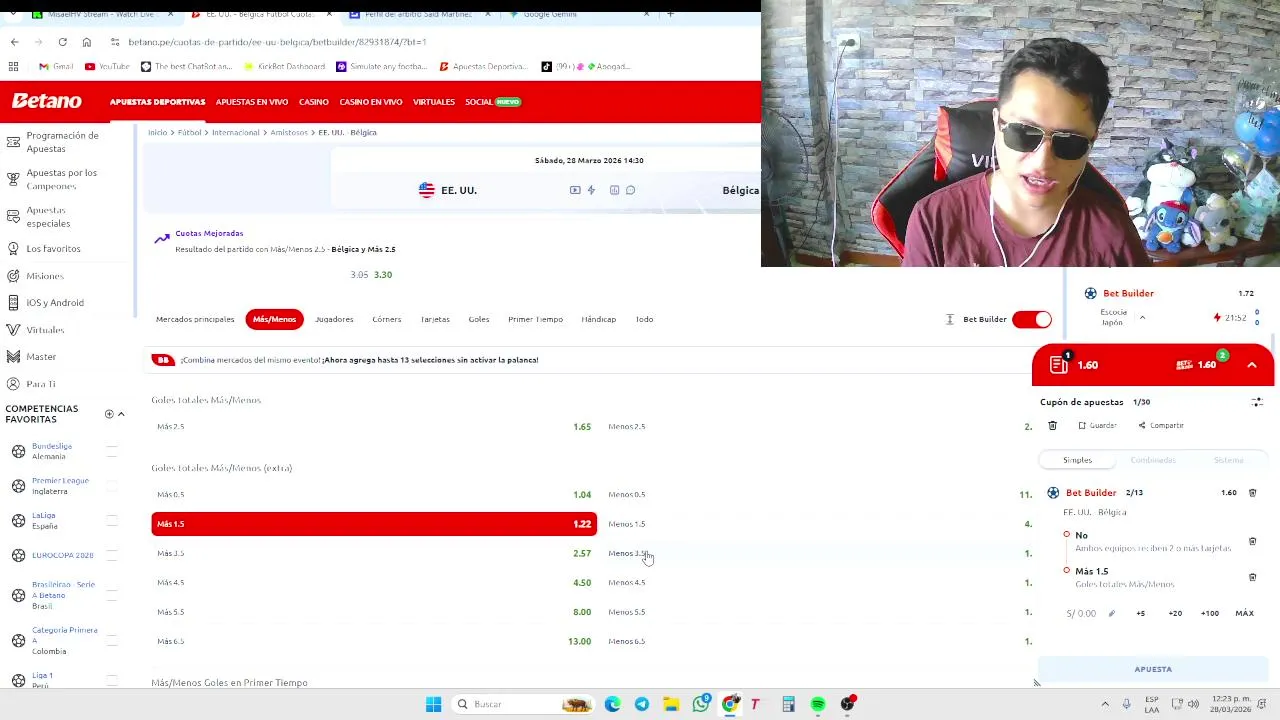Show hidden system tray icons chevron
Viewport: 1280px width, 720px height.
[1105, 704]
